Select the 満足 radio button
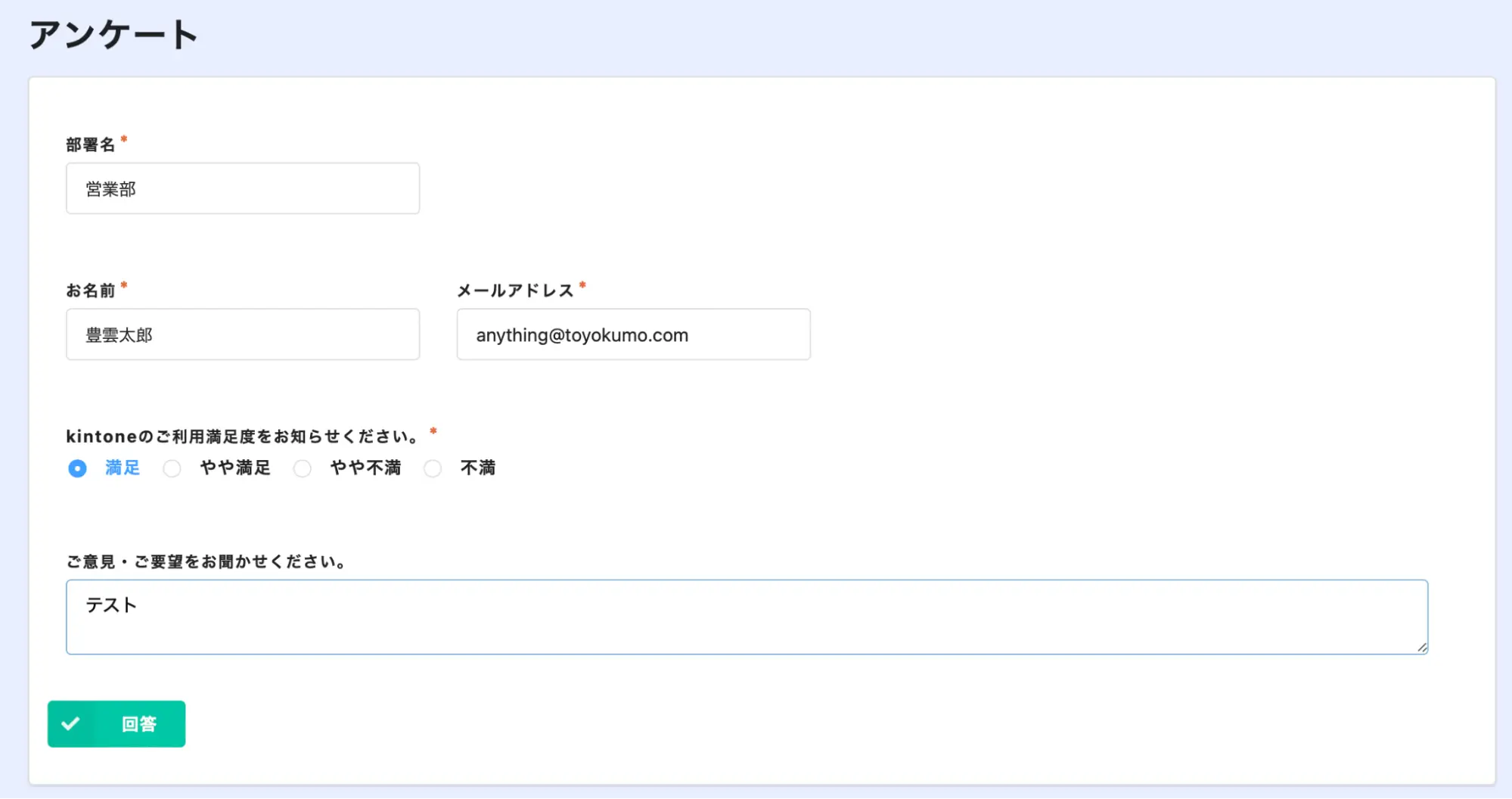This screenshot has height=799, width=1512. tap(77, 468)
